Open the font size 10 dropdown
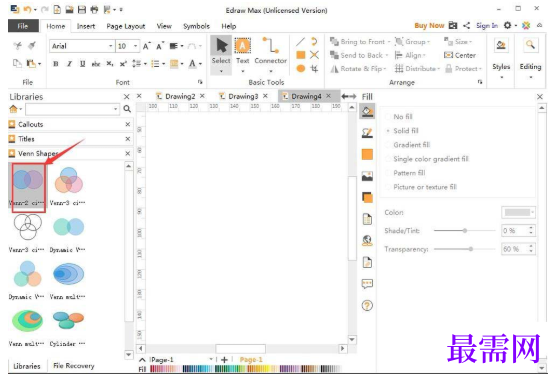The width and height of the screenshot is (559, 380). 135,46
